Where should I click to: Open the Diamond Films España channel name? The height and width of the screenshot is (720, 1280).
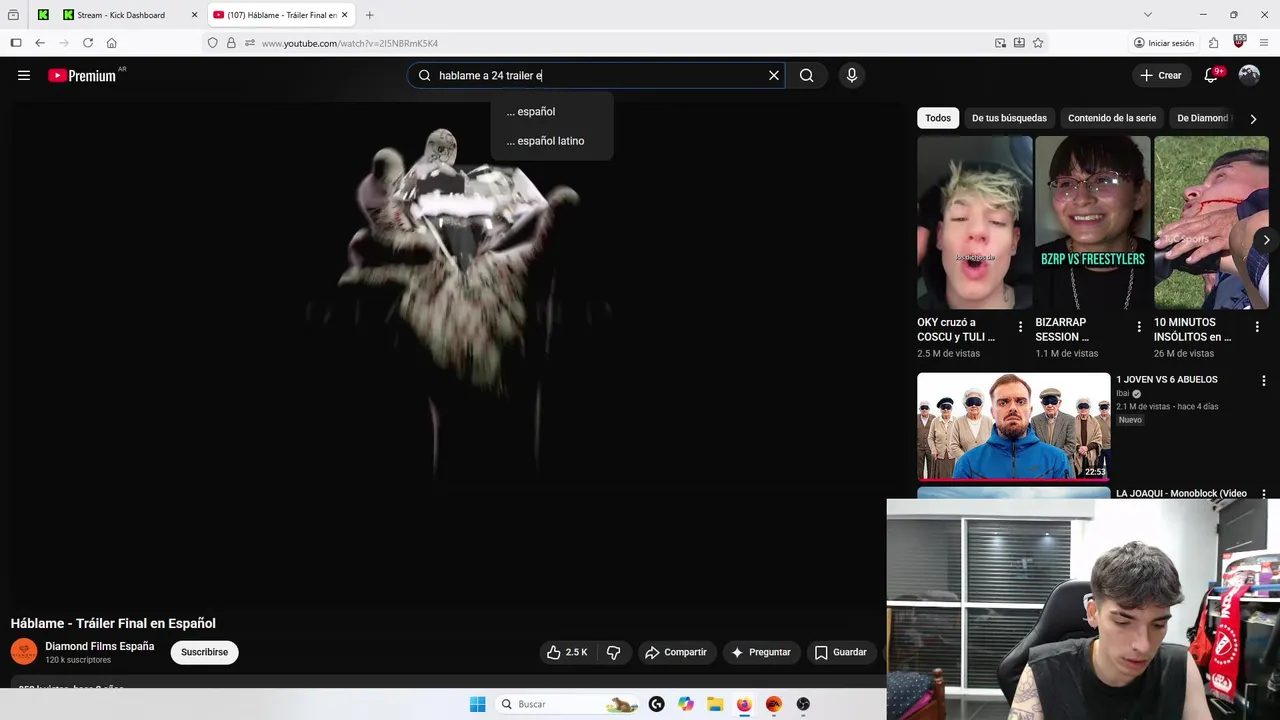pyautogui.click(x=100, y=646)
